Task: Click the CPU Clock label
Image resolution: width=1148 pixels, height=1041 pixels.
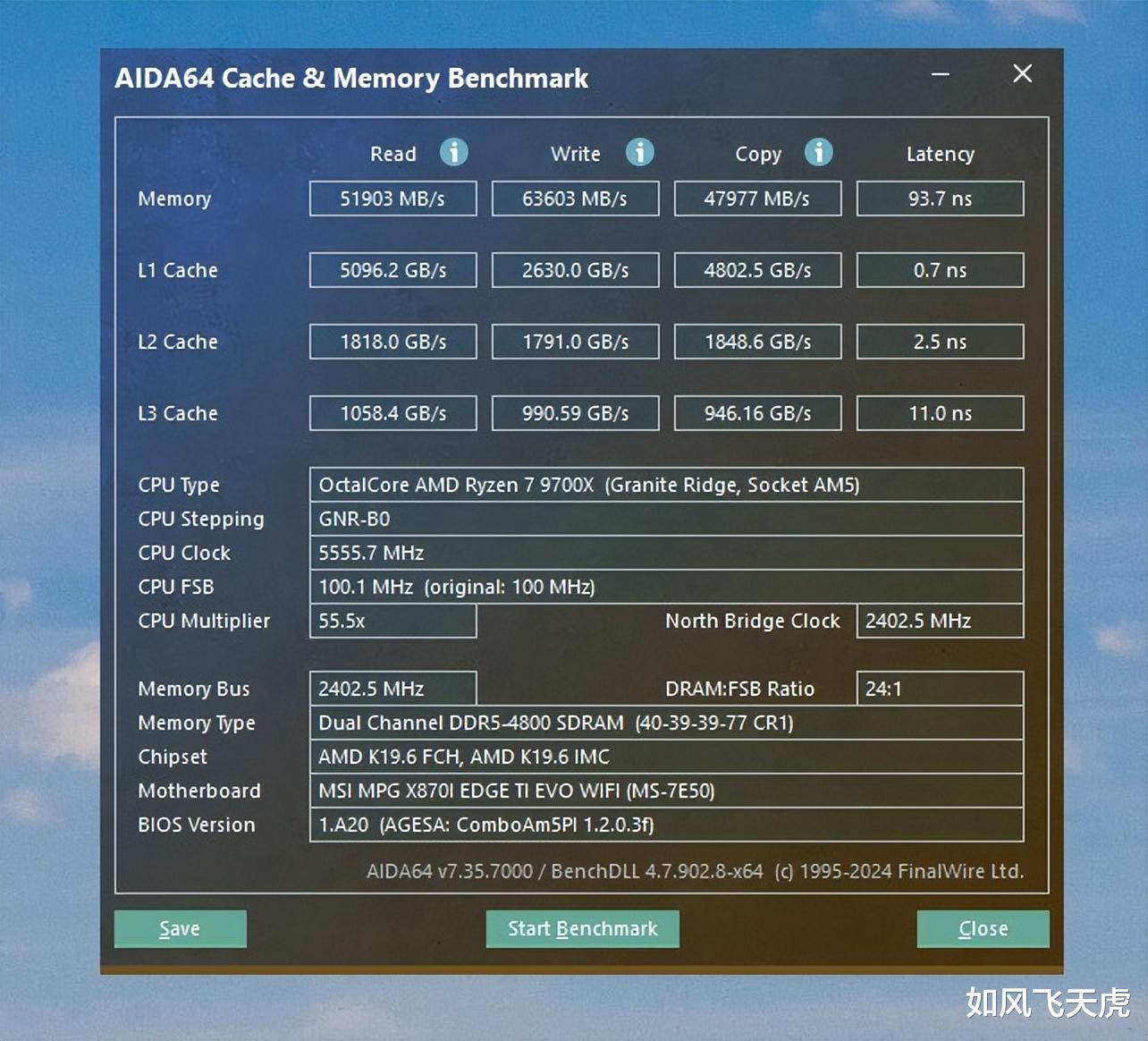Action: 184,553
